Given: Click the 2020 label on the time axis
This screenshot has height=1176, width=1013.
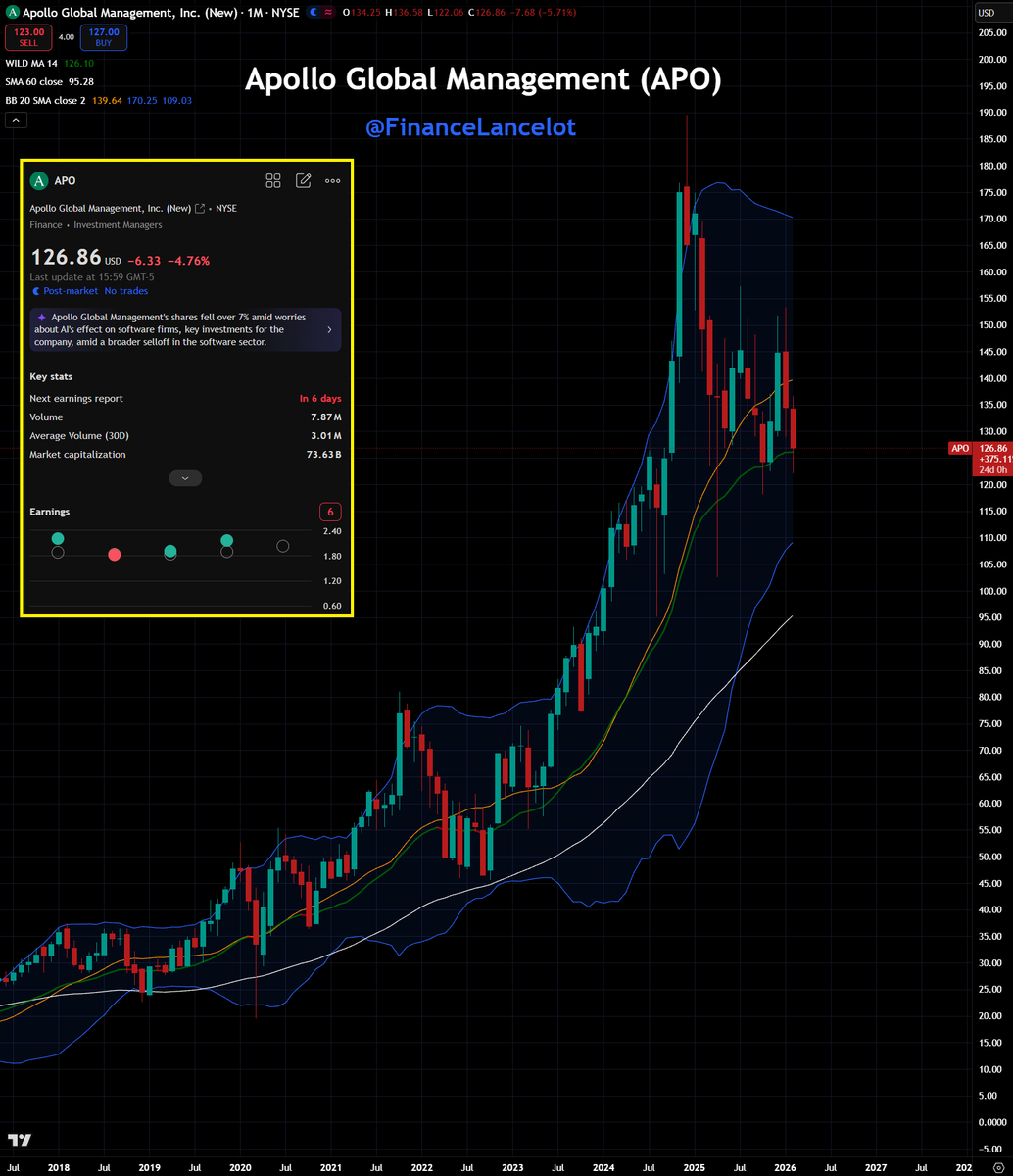Looking at the screenshot, I should pyautogui.click(x=239, y=1167).
